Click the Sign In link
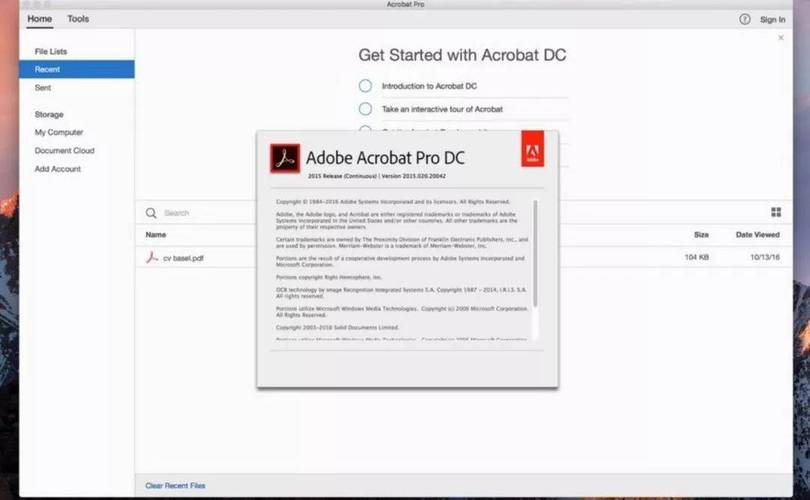The height and width of the screenshot is (500, 810). (x=772, y=20)
